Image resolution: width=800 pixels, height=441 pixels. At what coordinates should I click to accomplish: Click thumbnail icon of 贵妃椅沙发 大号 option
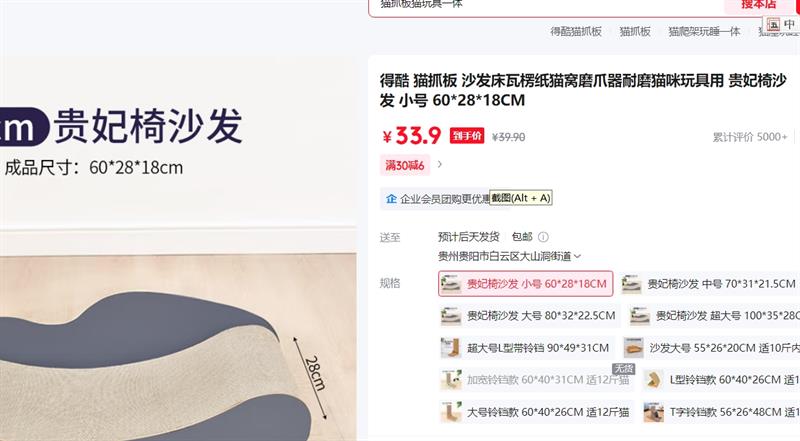(x=451, y=316)
